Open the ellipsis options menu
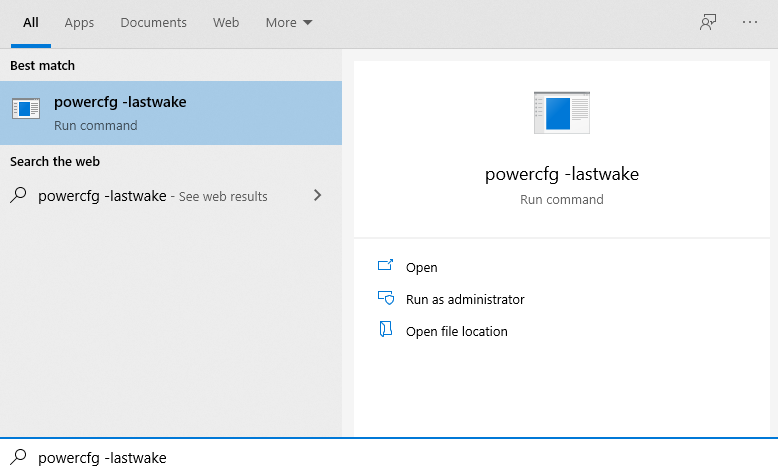 click(x=750, y=22)
